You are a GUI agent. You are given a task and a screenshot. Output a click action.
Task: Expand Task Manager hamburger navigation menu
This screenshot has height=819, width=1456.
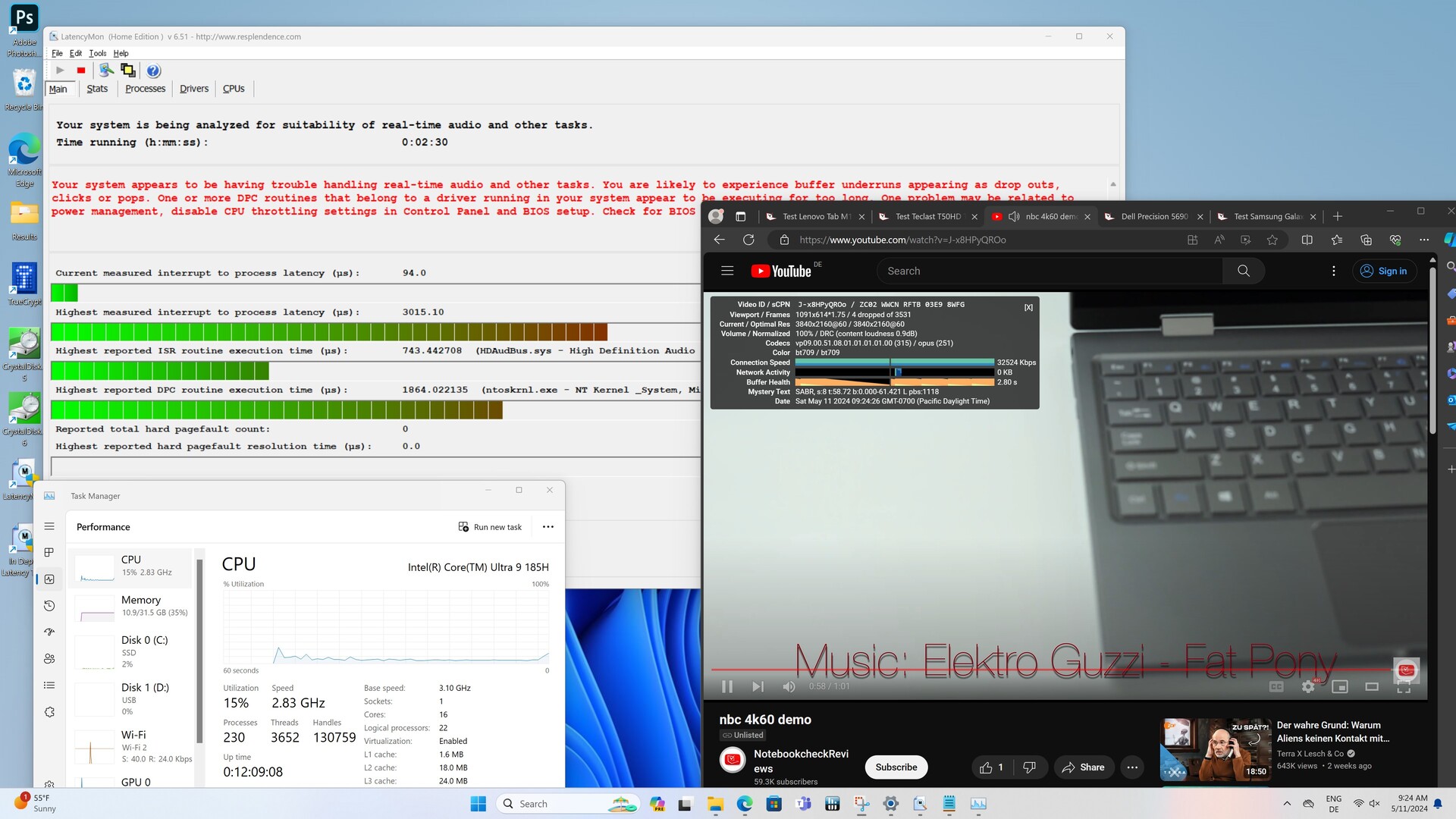(x=49, y=526)
